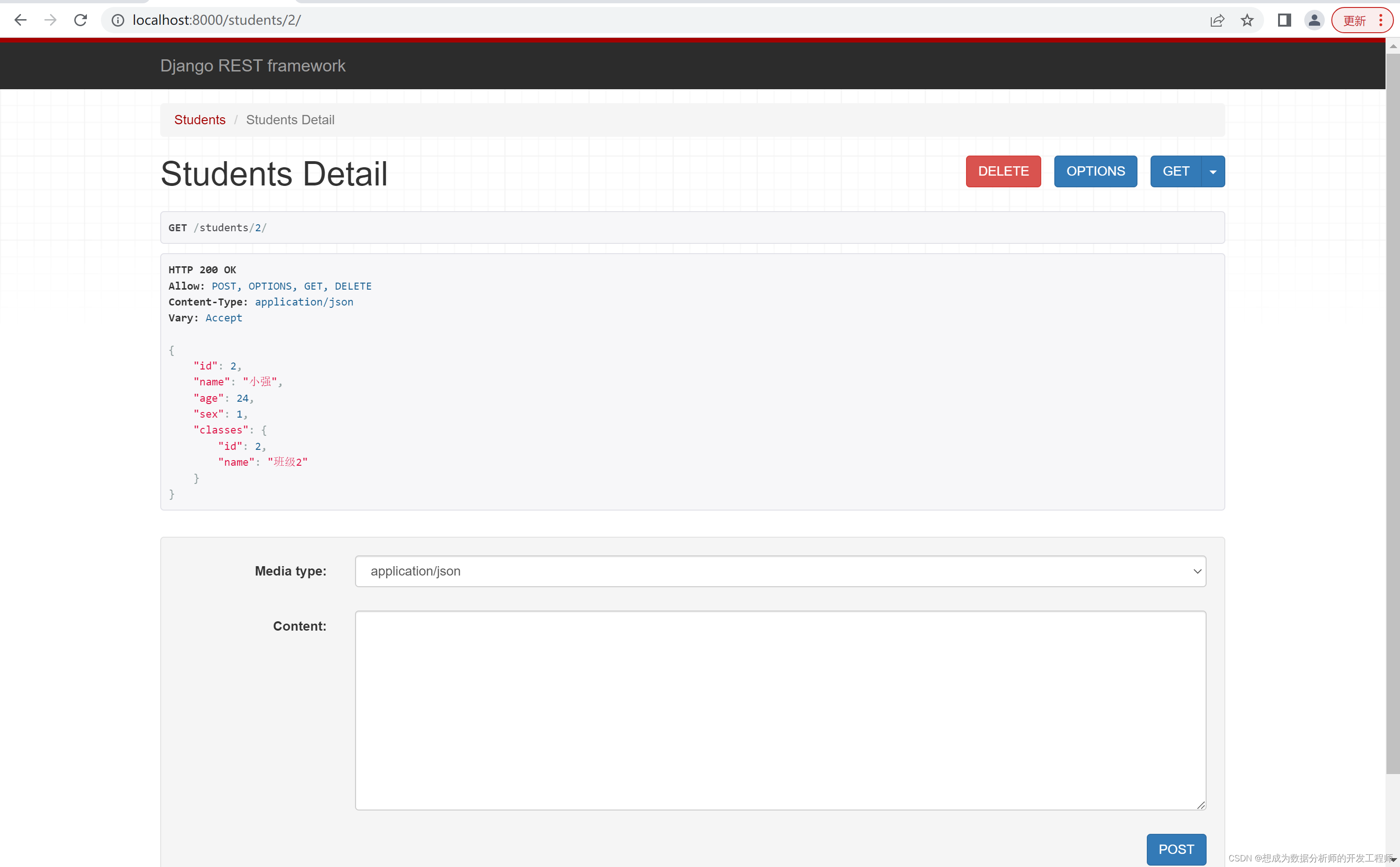Submit content with POST button
The image size is (1400, 867).
1176,849
